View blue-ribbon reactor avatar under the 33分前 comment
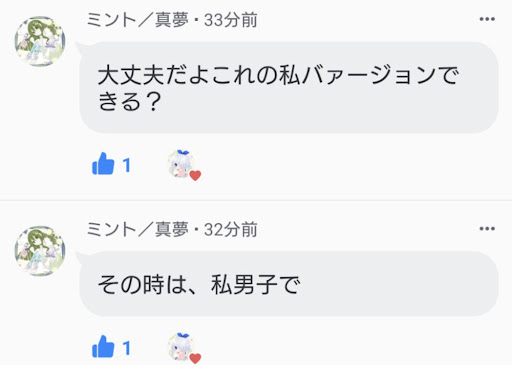Viewport: 512px width, 365px height. 181,164
